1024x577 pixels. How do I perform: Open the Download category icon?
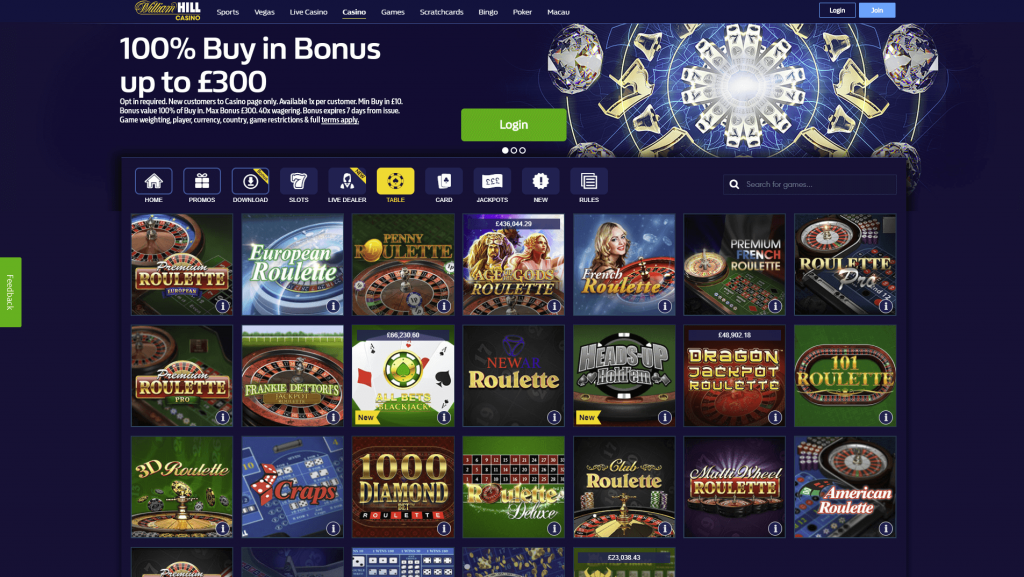250,181
